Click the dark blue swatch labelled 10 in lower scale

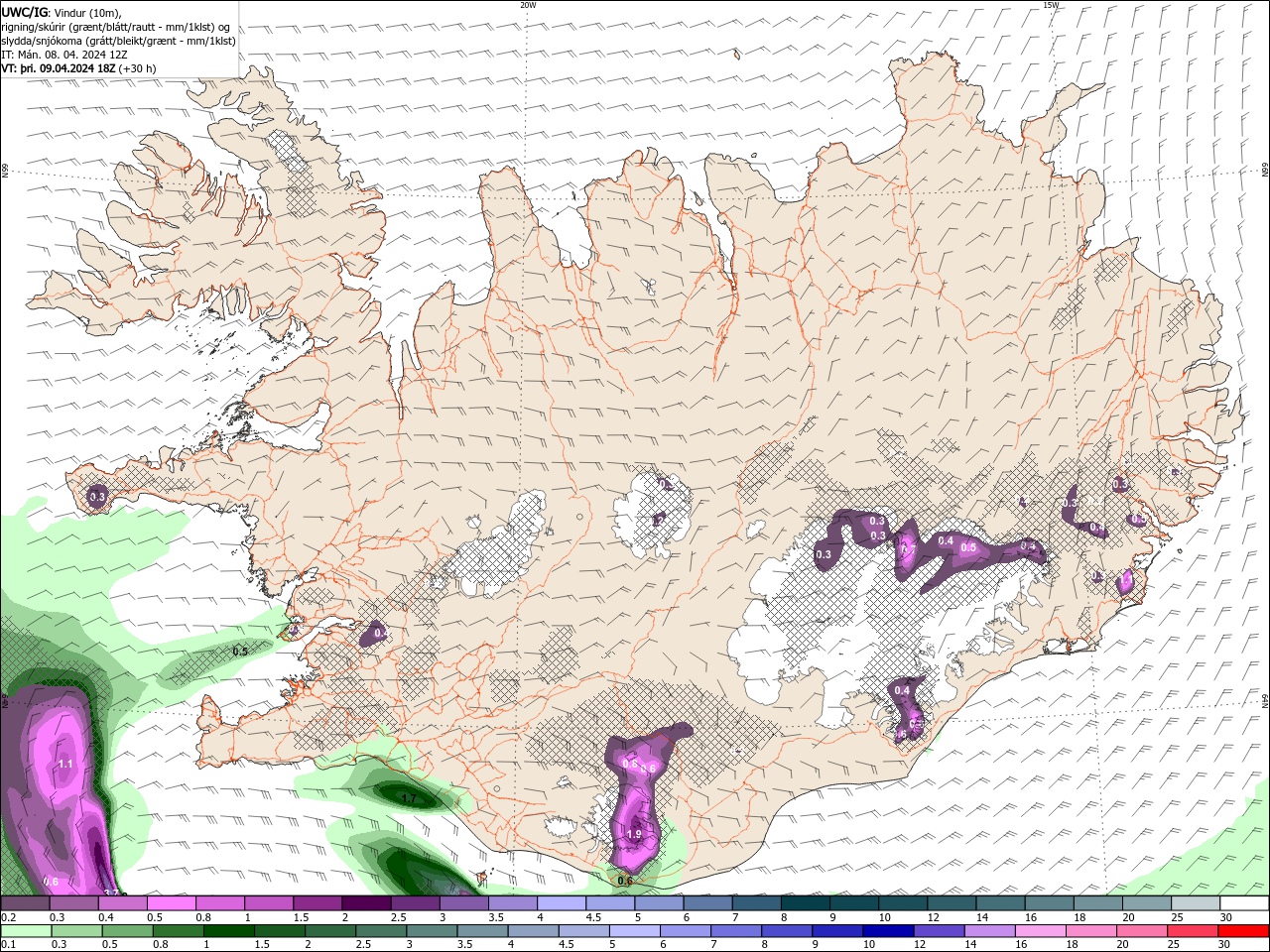[889, 931]
